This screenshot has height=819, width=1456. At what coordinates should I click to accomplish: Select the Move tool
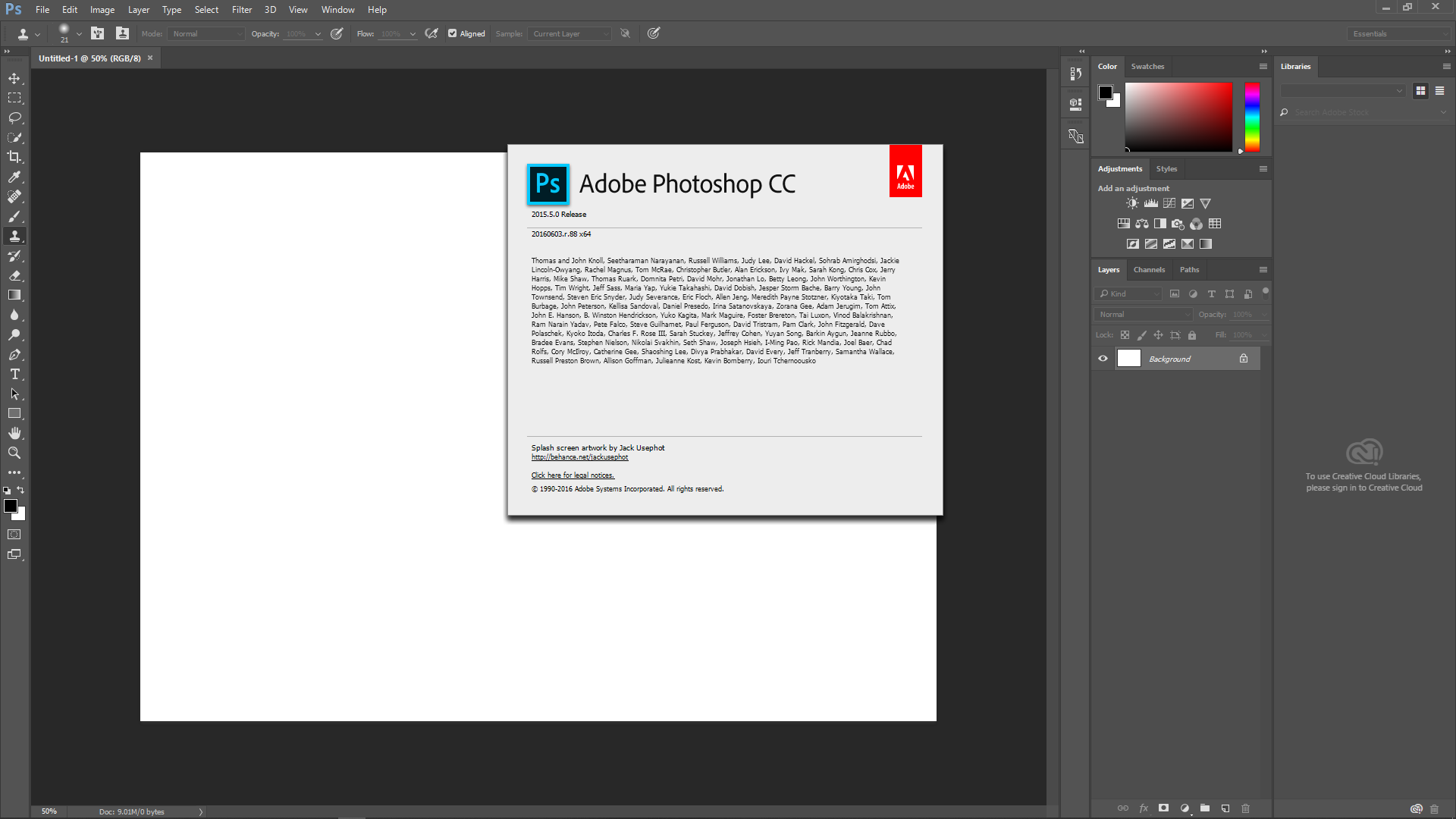(x=14, y=79)
